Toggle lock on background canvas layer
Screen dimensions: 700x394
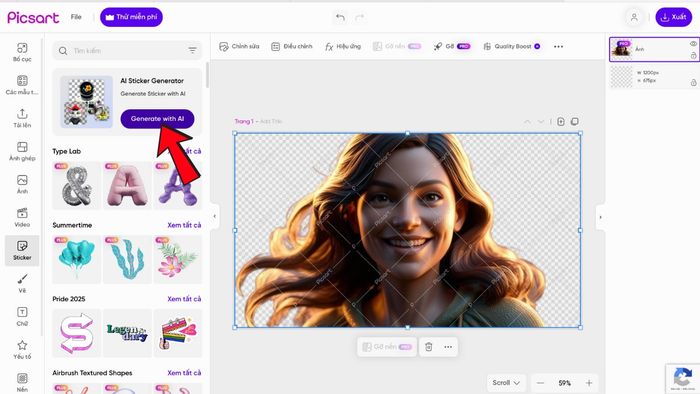pyautogui.click(x=693, y=82)
